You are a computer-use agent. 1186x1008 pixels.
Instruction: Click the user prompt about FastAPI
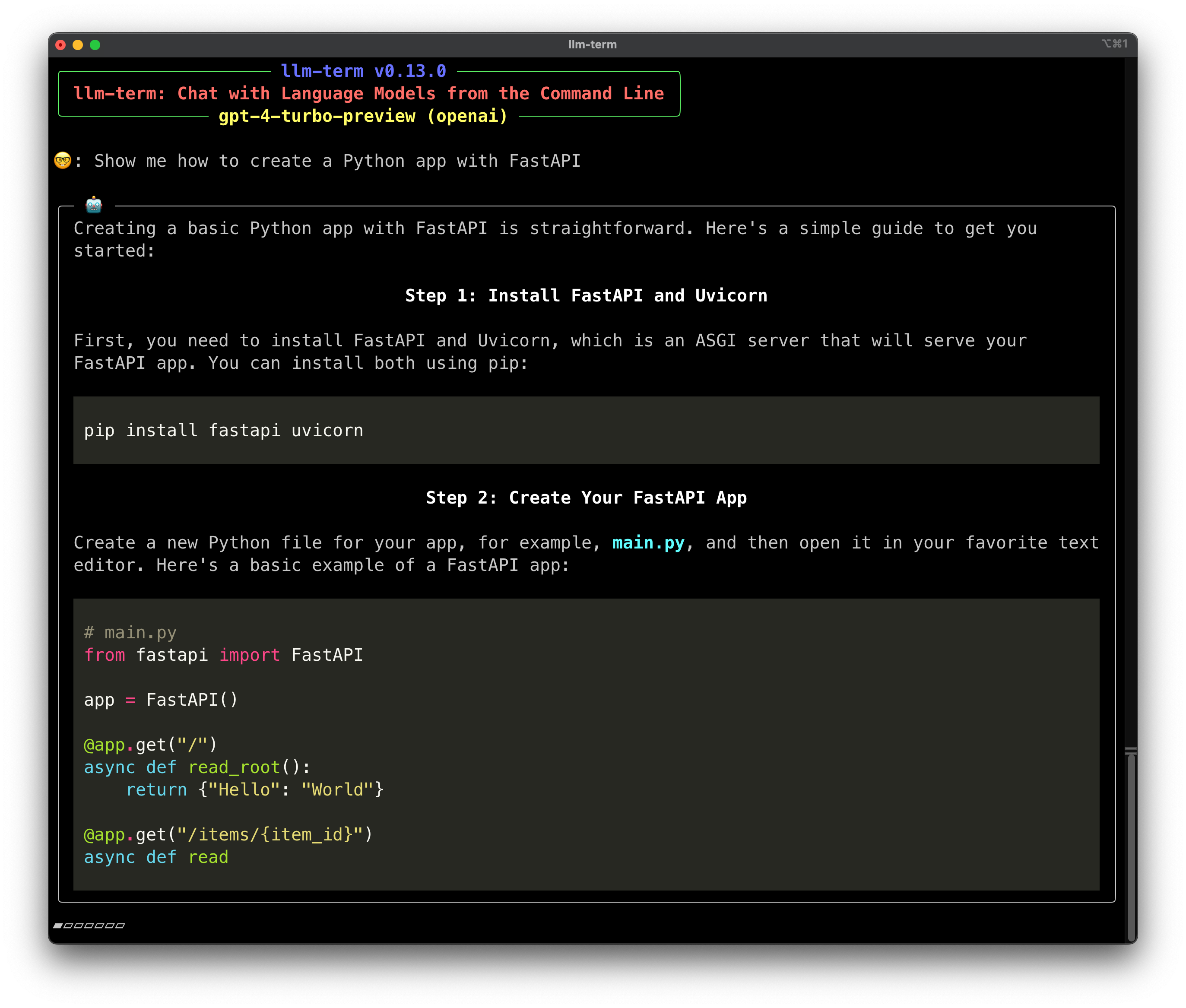tap(337, 161)
